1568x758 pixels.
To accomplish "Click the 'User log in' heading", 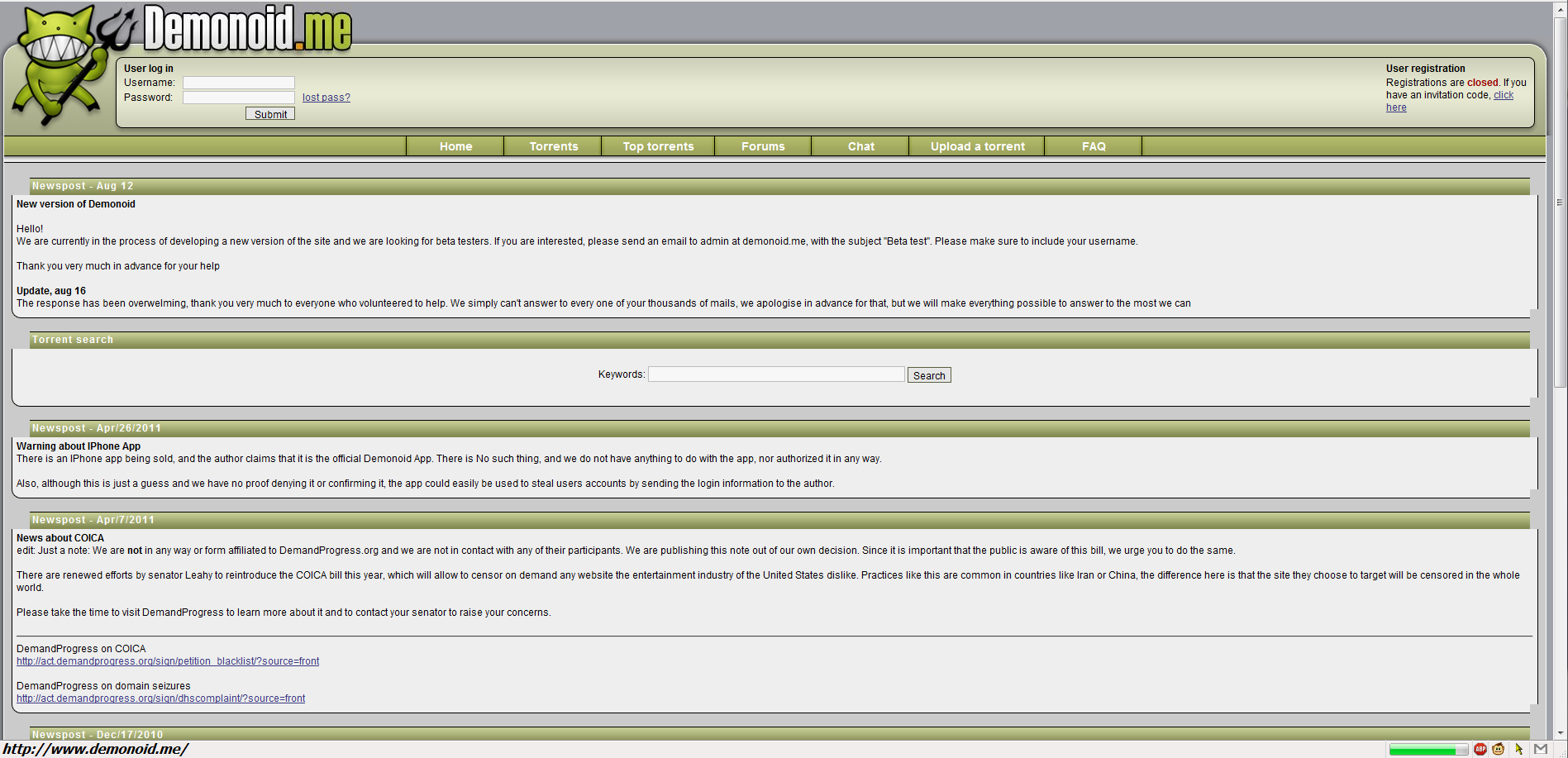I will click(149, 69).
